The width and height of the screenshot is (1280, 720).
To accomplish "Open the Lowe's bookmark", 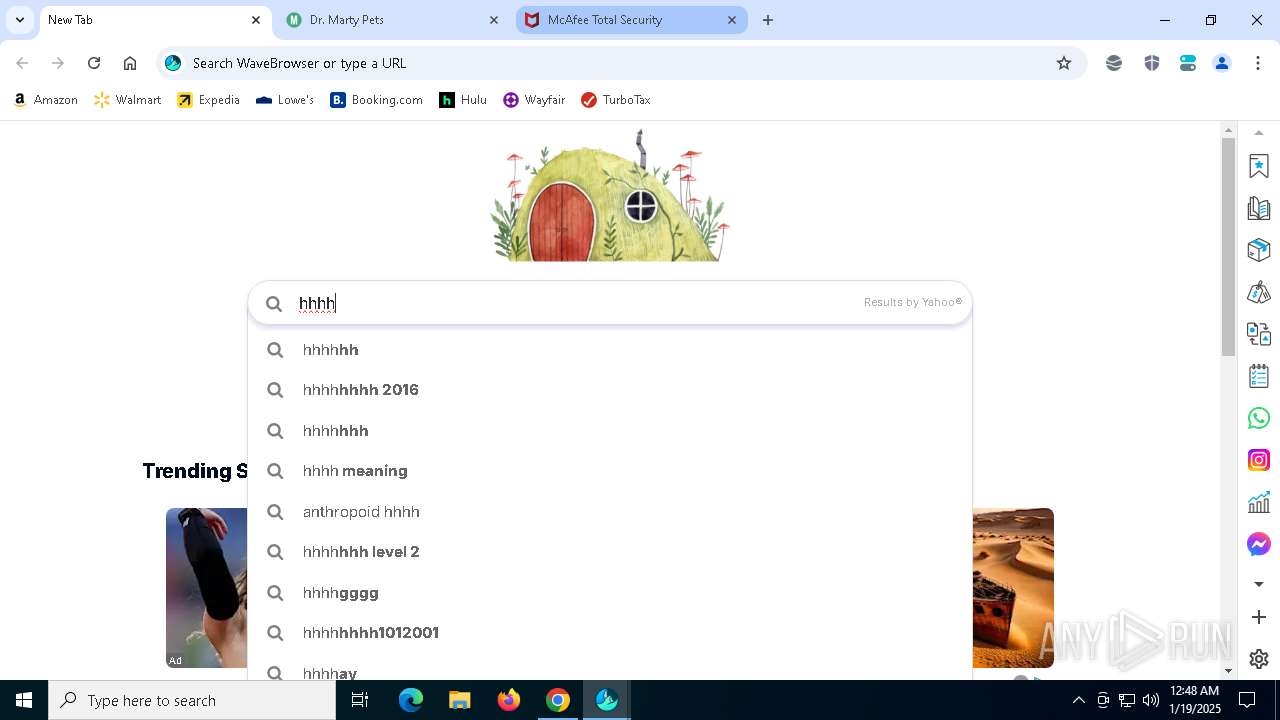I will [285, 100].
